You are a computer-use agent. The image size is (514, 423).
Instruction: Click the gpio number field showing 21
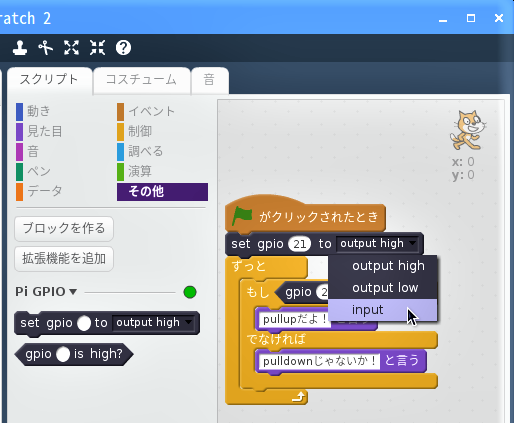[299, 244]
